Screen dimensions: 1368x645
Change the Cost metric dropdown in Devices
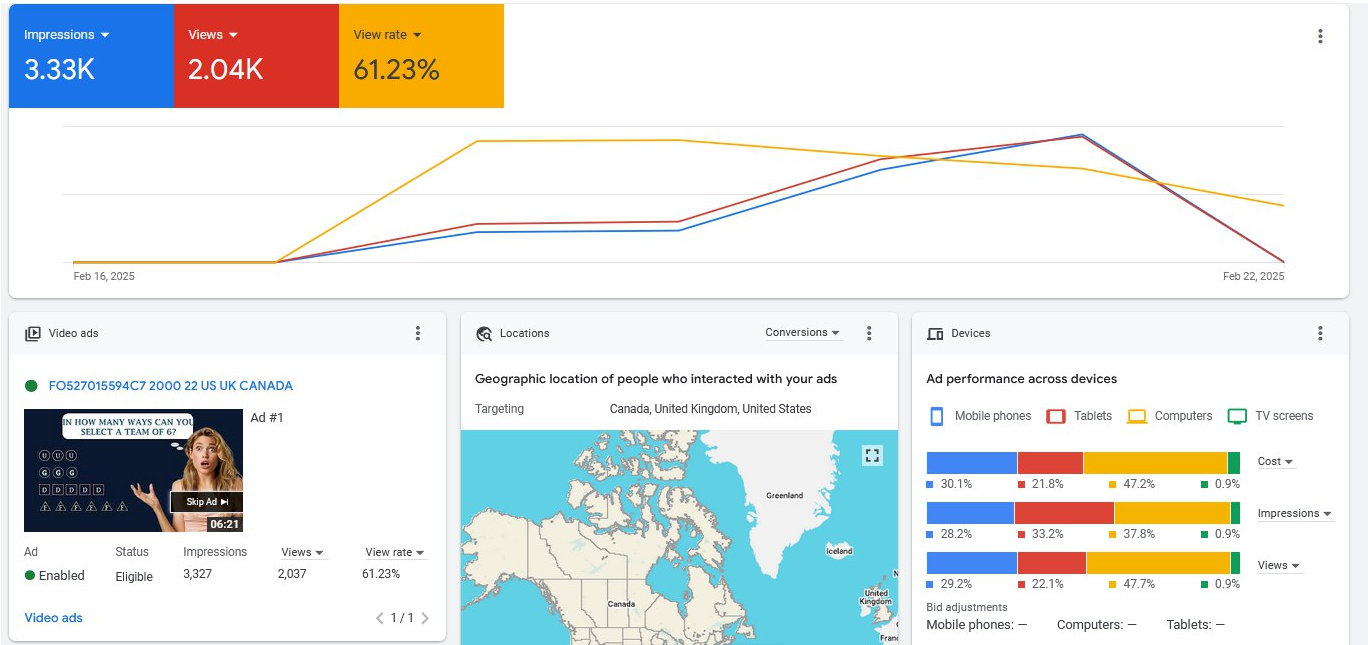click(1275, 462)
